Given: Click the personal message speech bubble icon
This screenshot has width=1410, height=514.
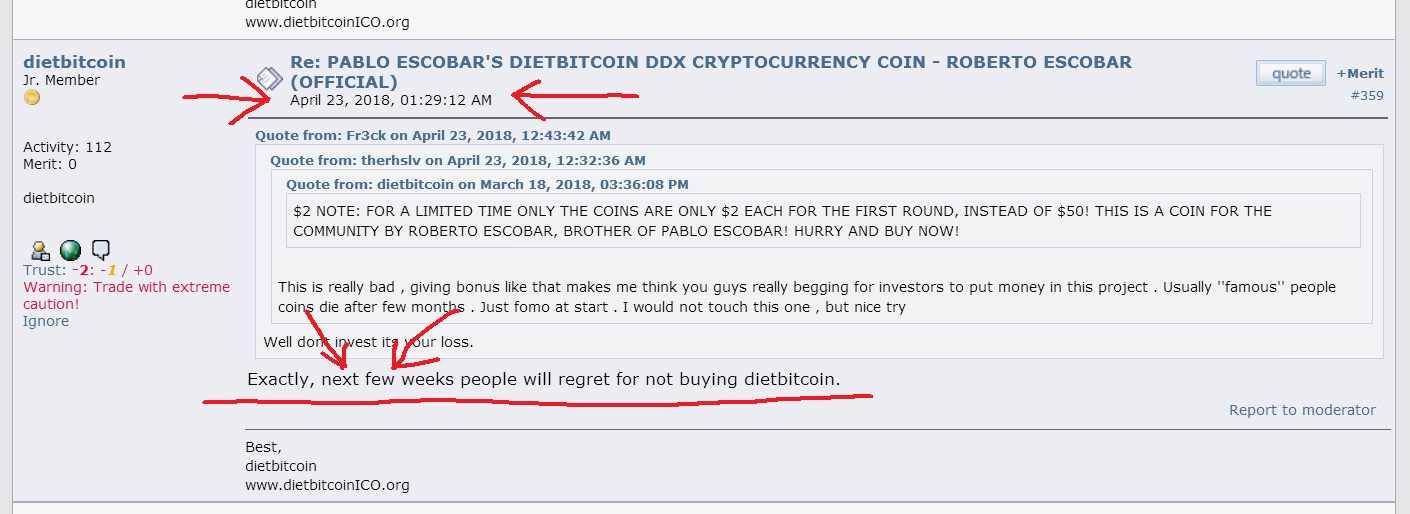Looking at the screenshot, I should [x=100, y=251].
